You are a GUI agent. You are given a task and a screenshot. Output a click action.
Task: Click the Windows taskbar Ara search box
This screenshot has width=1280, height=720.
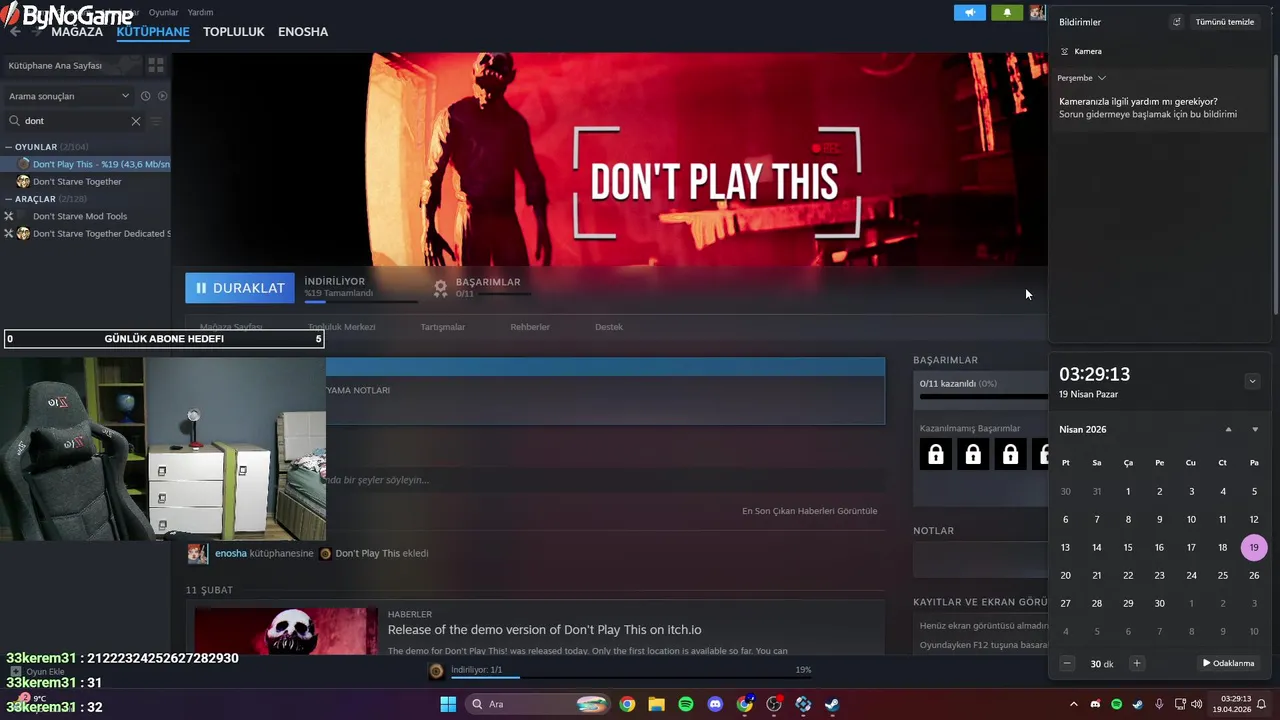tap(540, 704)
